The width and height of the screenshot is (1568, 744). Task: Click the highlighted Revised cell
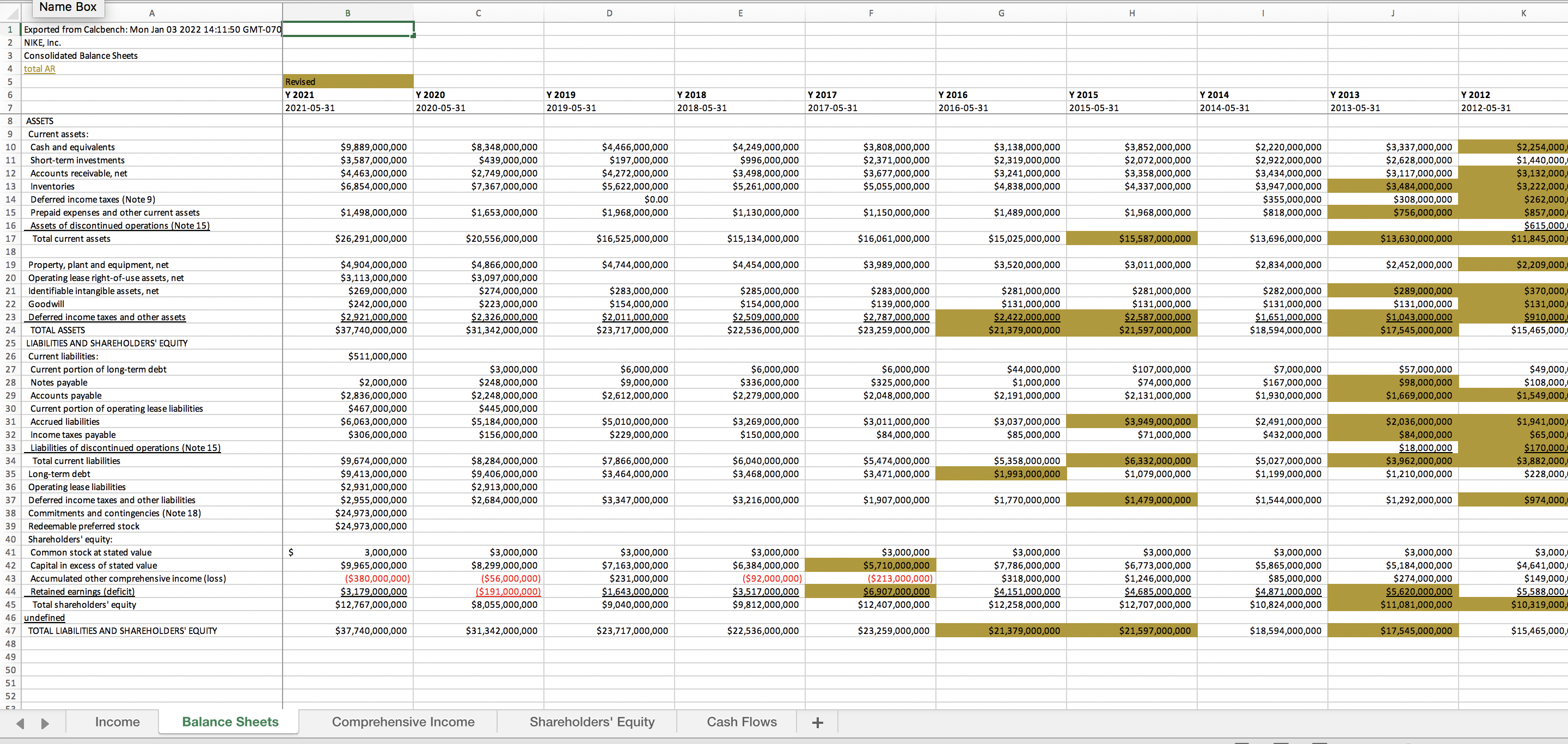point(347,82)
